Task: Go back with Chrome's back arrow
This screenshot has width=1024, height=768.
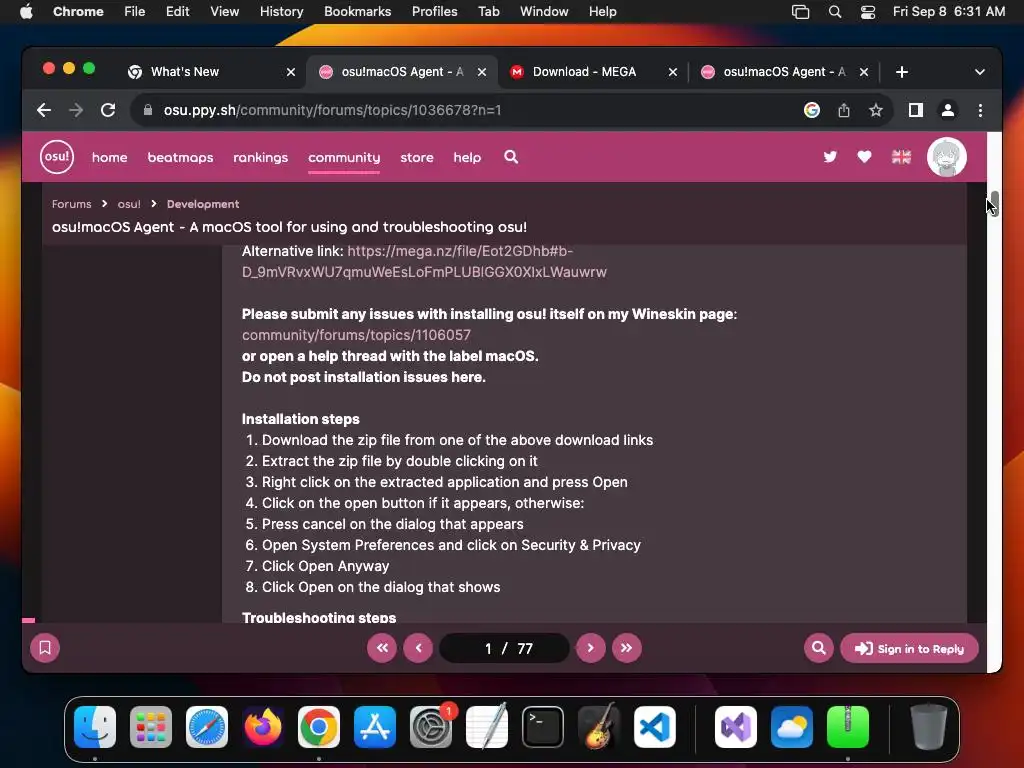Action: (x=44, y=110)
